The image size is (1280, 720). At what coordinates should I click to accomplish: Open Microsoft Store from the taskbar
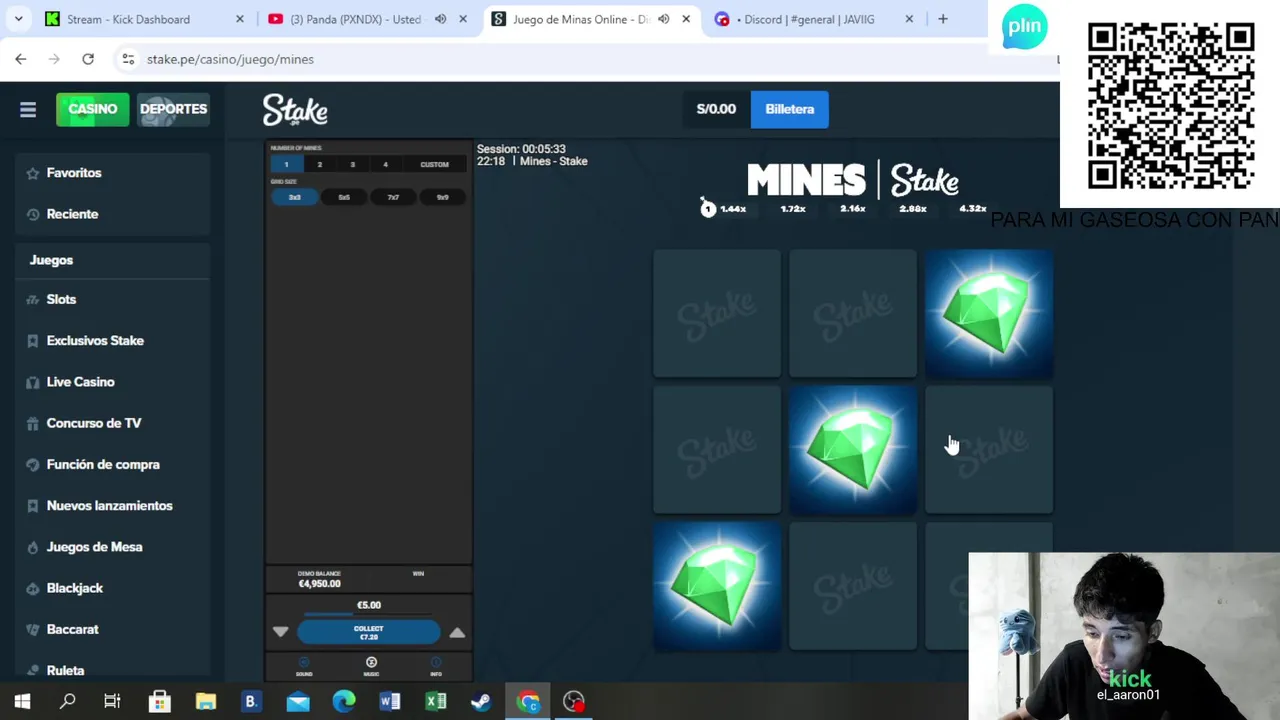pos(160,702)
